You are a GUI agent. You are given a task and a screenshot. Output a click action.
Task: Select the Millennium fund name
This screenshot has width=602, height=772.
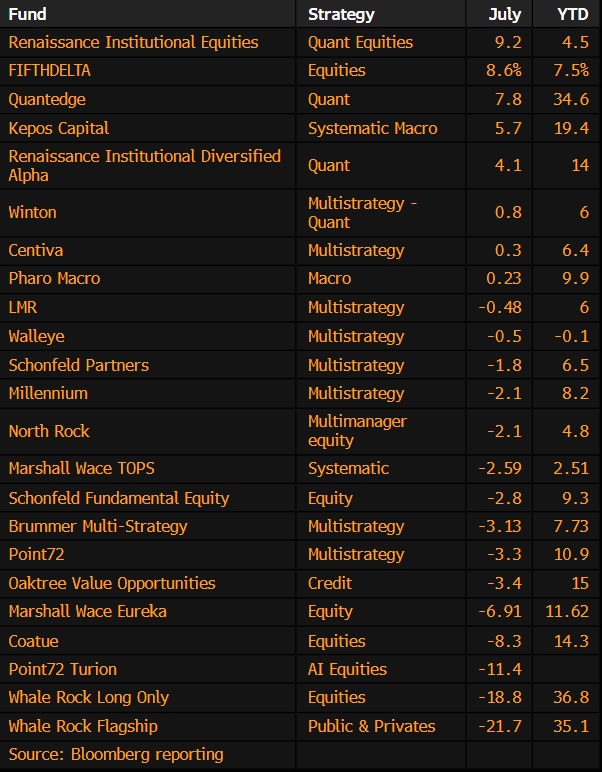48,393
